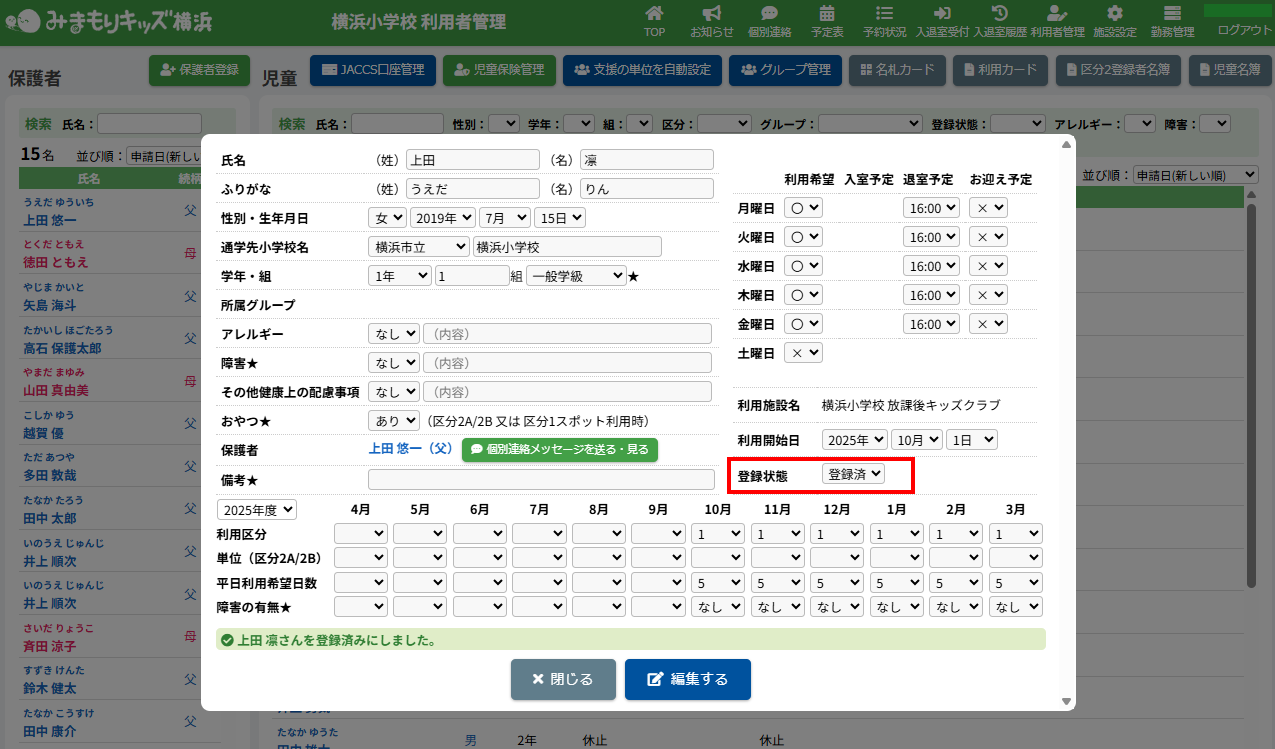
Task: Expand the おやつ dropdown
Action: (x=393, y=421)
